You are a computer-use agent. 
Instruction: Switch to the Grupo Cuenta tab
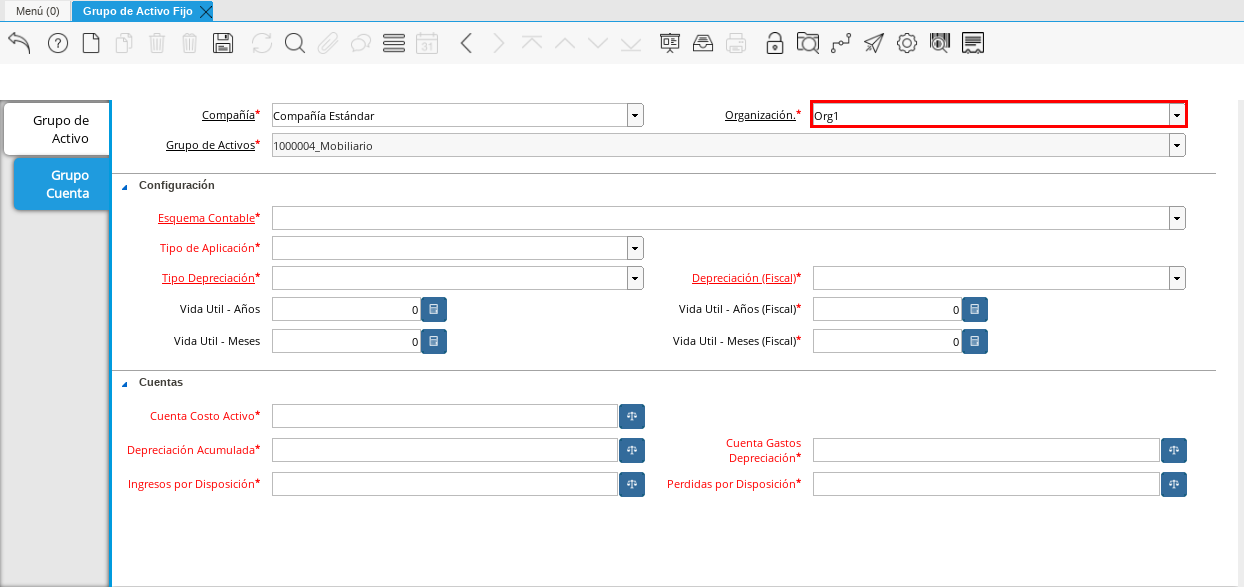[x=62, y=184]
